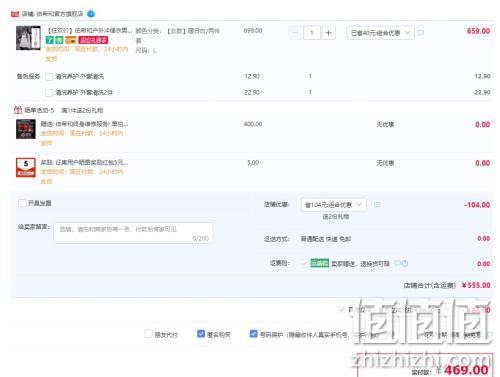Viewport: 500px width, 377px height.
Task: Open the 5 yuan red packet reward title
Action: coord(84,162)
